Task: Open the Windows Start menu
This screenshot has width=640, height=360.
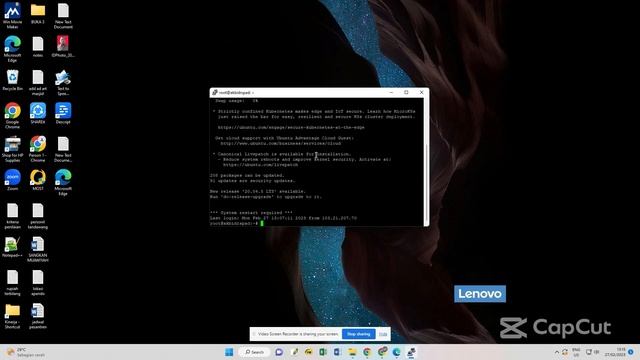Action: (x=229, y=352)
